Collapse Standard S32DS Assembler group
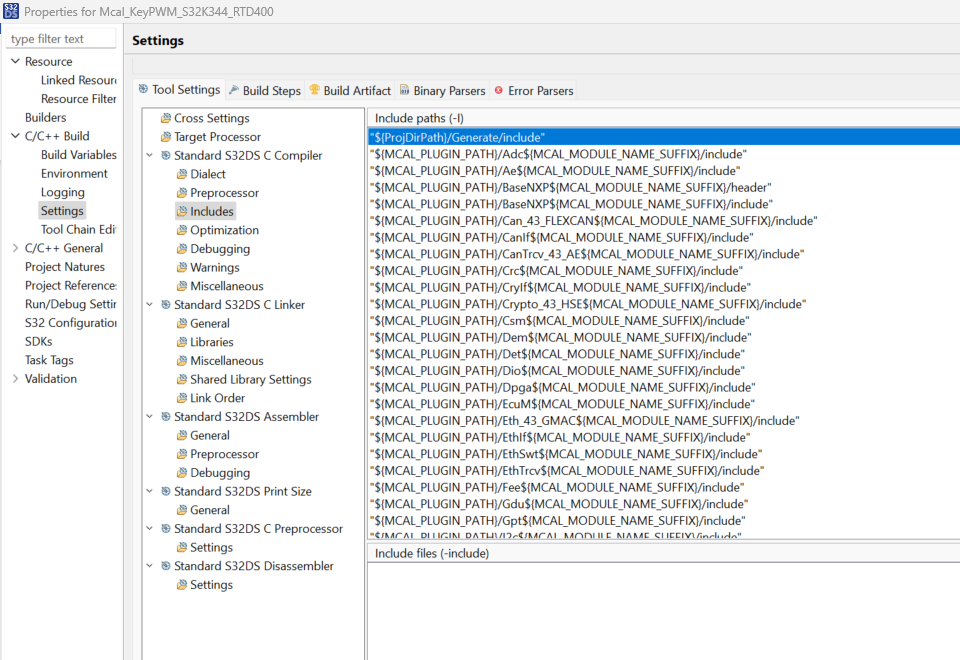The image size is (960, 660). pos(149,417)
